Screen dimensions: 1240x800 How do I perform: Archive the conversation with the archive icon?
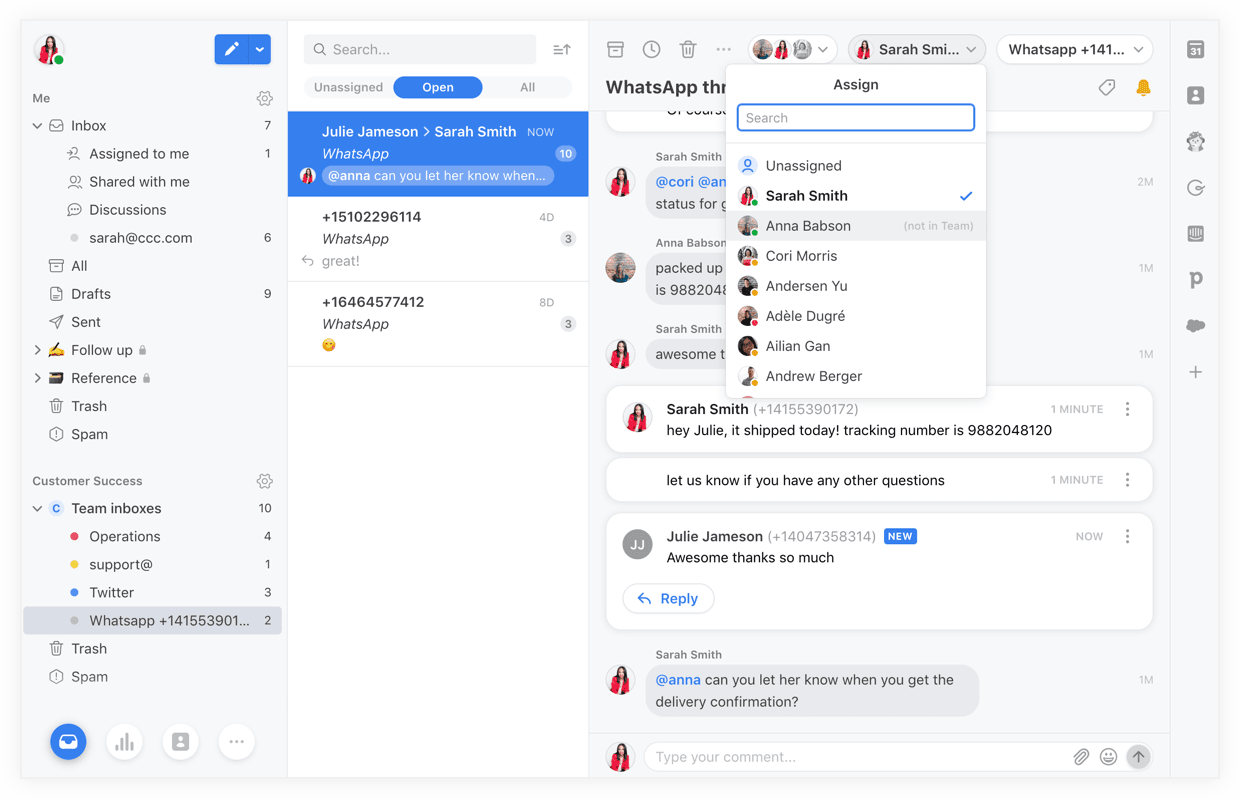(x=615, y=49)
